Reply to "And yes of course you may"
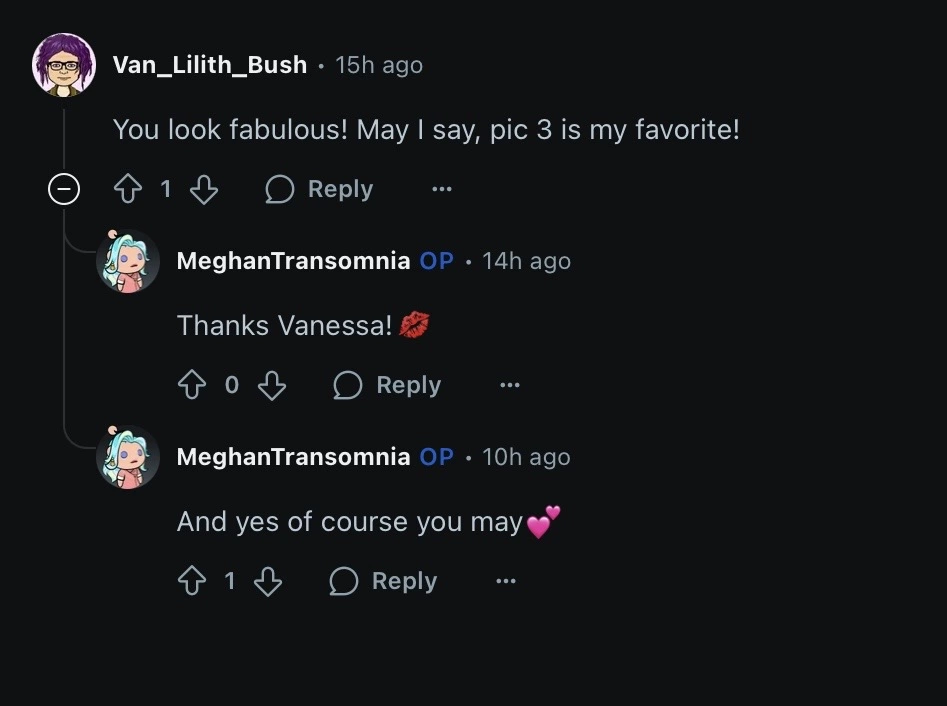The height and width of the screenshot is (706, 947). click(x=384, y=581)
